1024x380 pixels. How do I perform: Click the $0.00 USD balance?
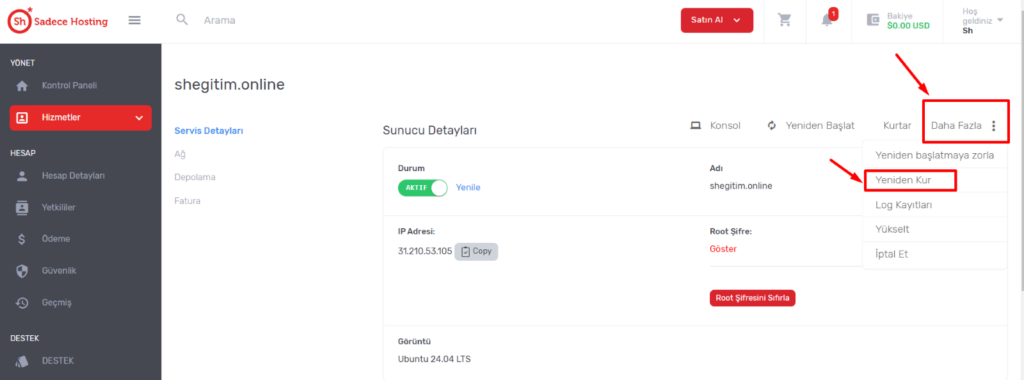(x=908, y=26)
